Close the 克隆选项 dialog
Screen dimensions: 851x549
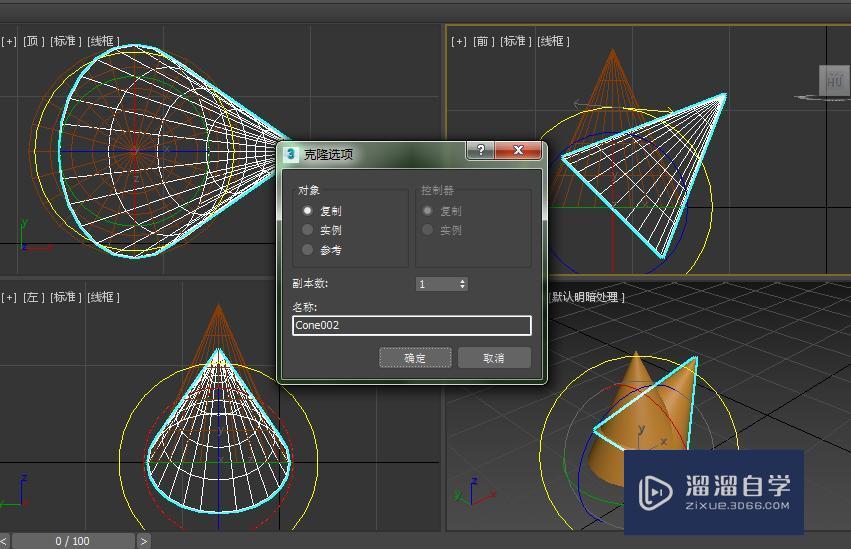point(518,150)
